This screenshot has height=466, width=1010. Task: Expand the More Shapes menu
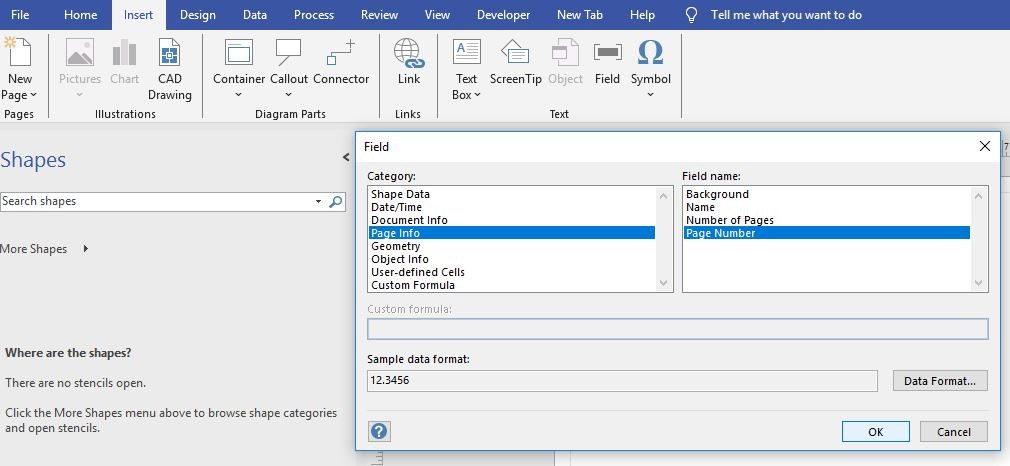(44, 249)
